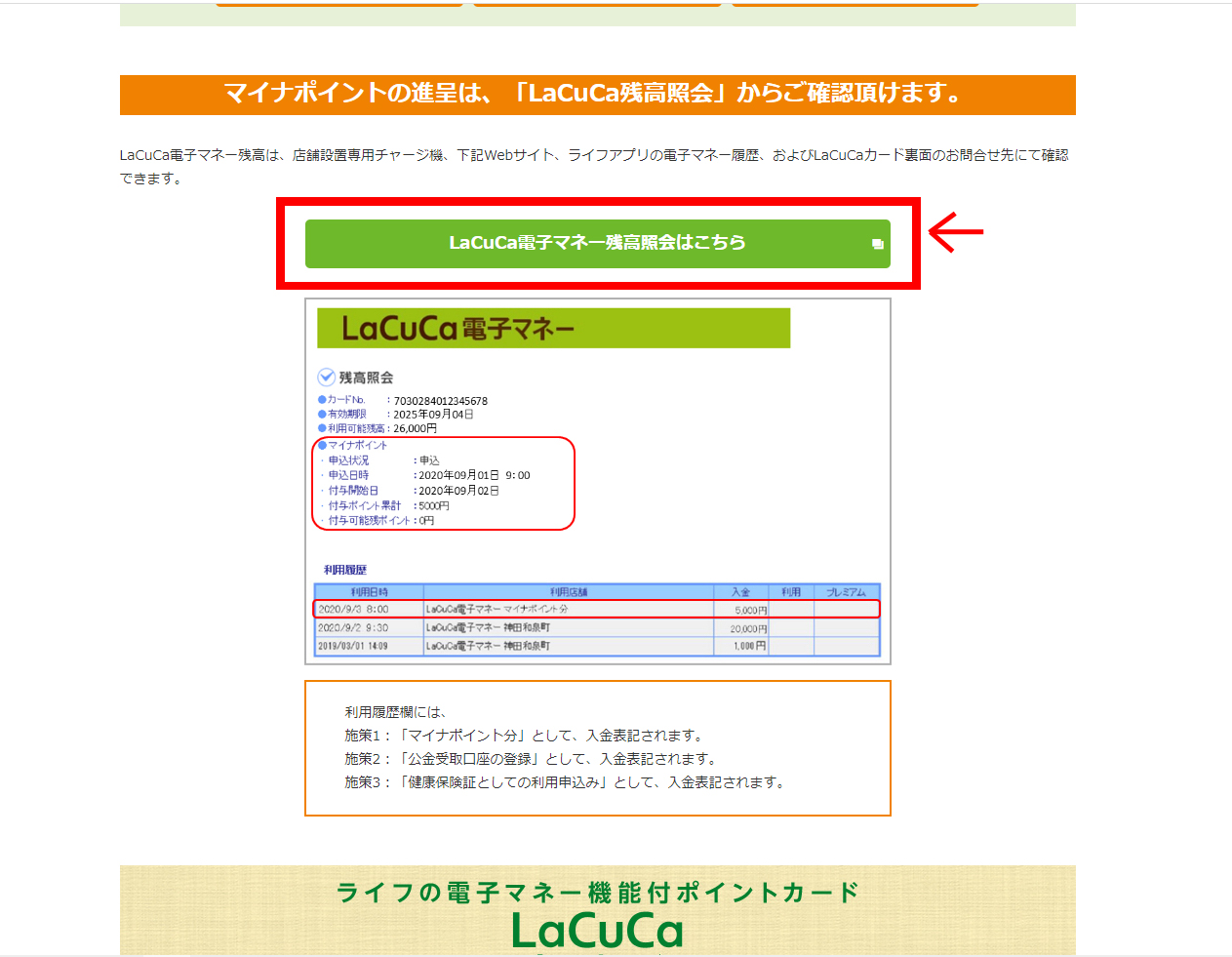Screen dimensions: 1232x957
Task: Click the blue dot next to 利用可能残高
Action: (x=321, y=427)
